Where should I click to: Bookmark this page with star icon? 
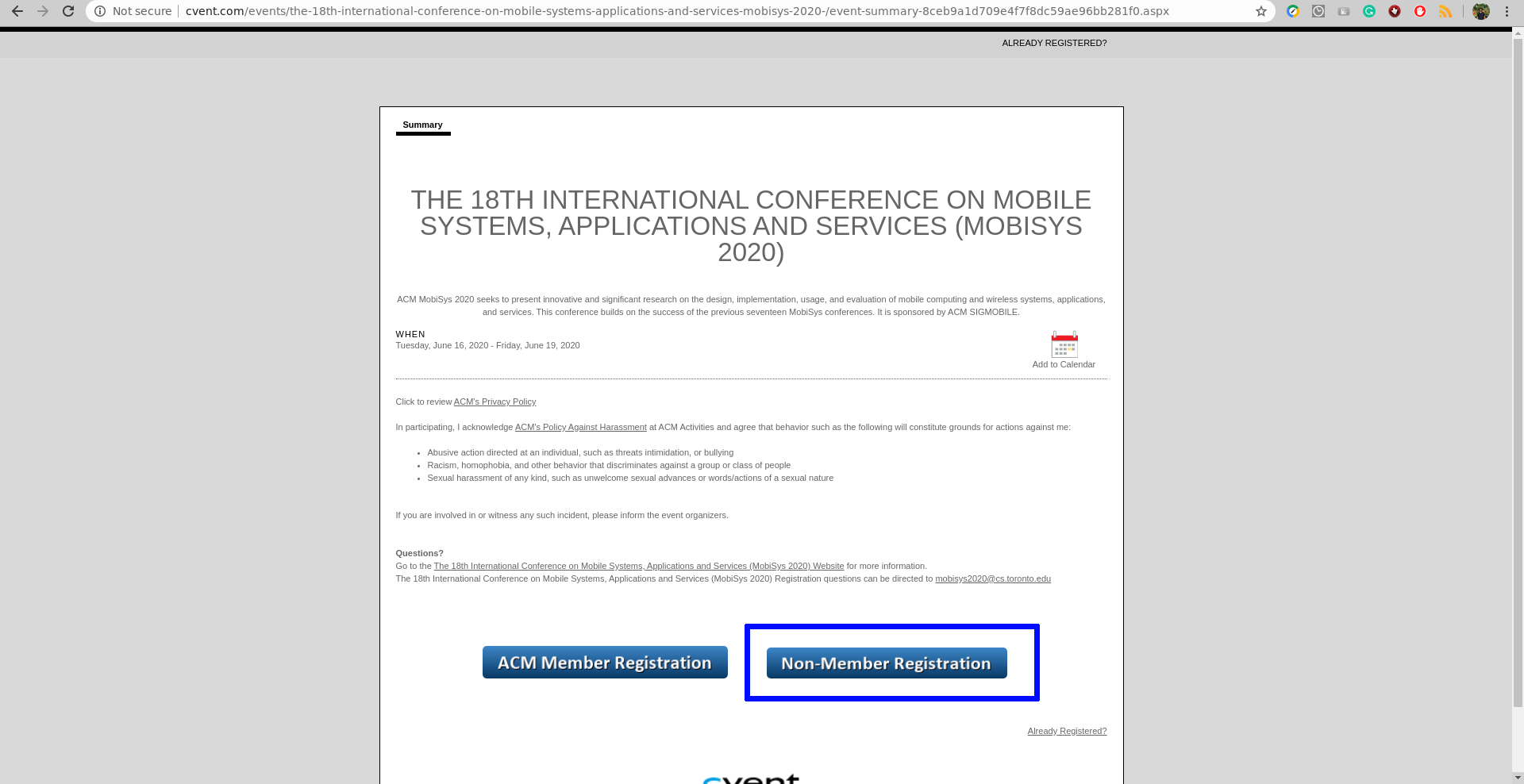tap(1261, 11)
